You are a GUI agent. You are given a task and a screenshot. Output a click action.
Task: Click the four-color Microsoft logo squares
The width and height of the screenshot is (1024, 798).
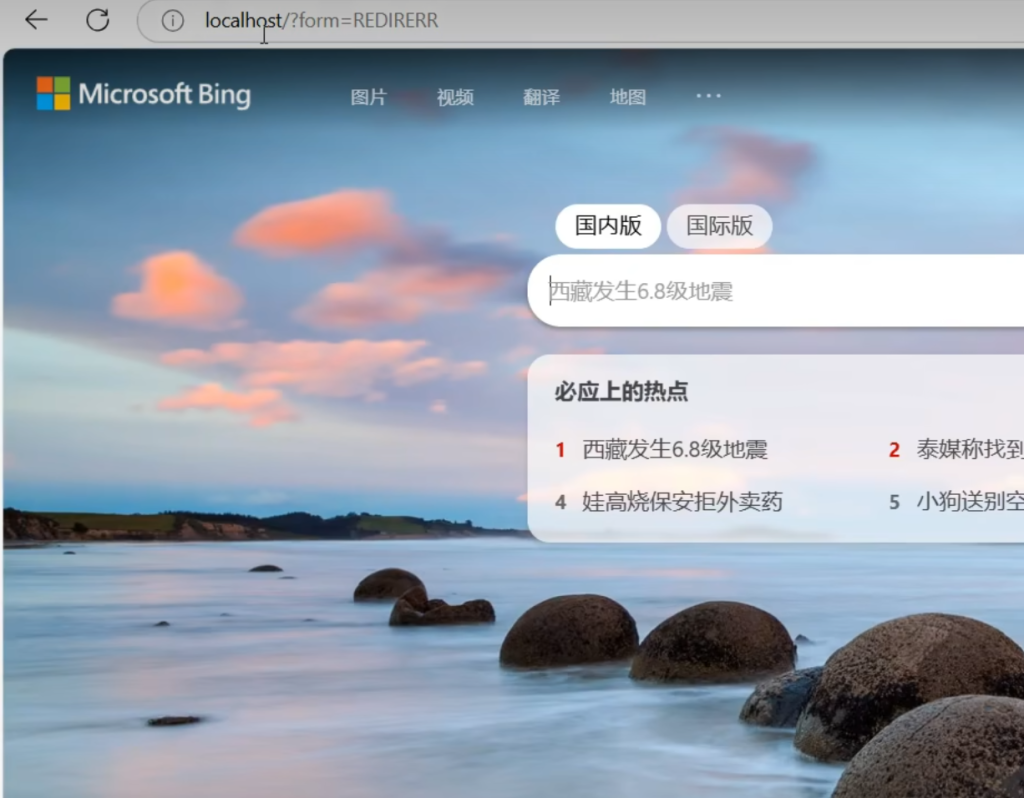[53, 93]
